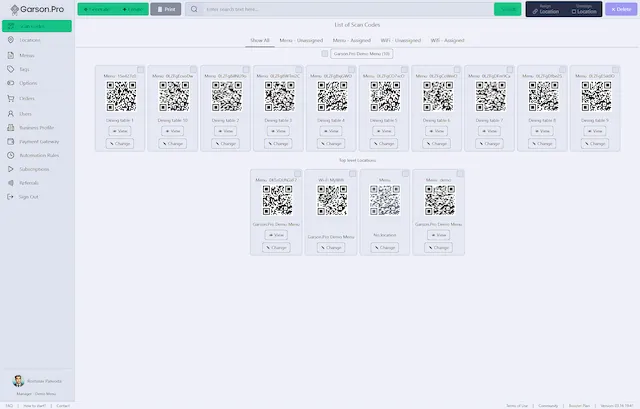Change the Dining table 8 scan code
Screen dimensions: 640x409
coord(542,144)
